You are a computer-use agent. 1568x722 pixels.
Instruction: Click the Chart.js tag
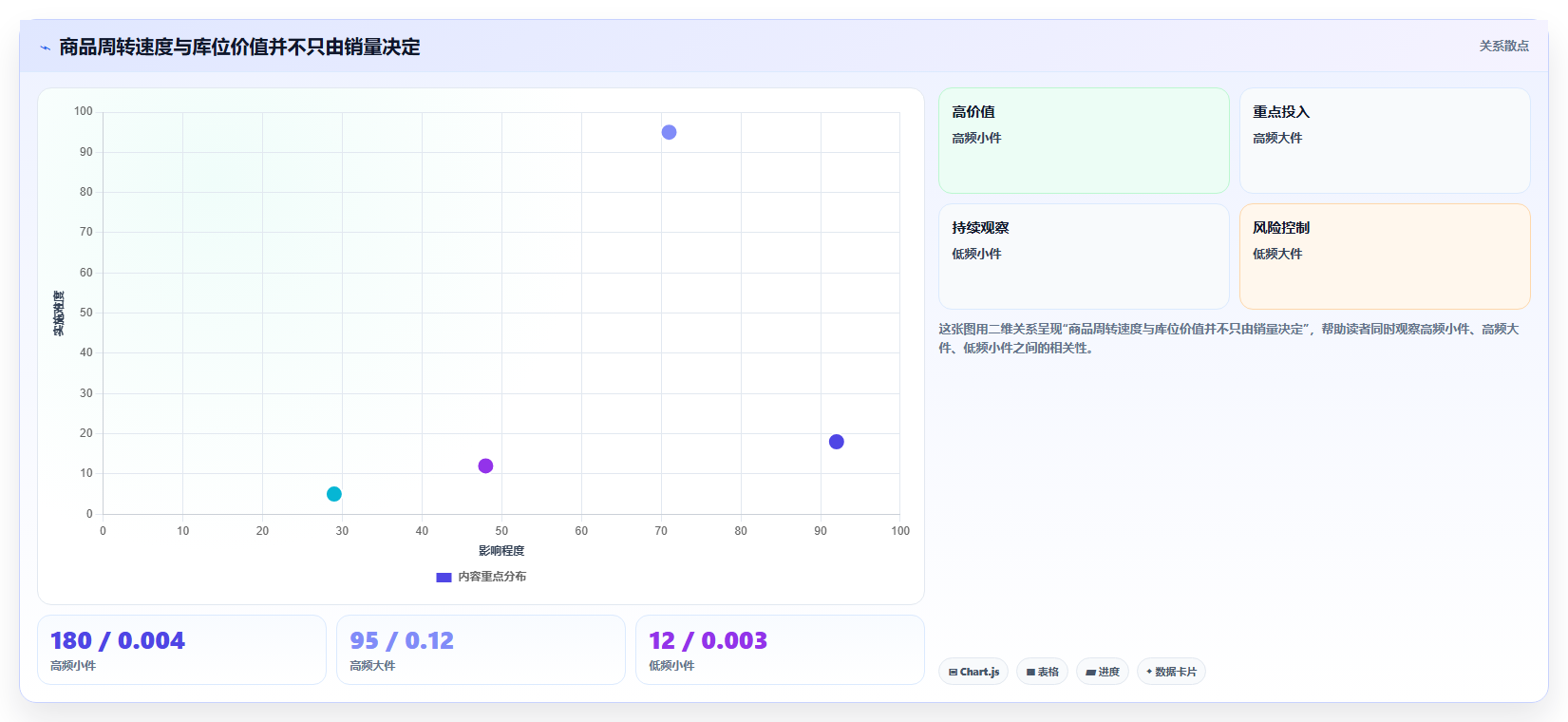(x=973, y=672)
